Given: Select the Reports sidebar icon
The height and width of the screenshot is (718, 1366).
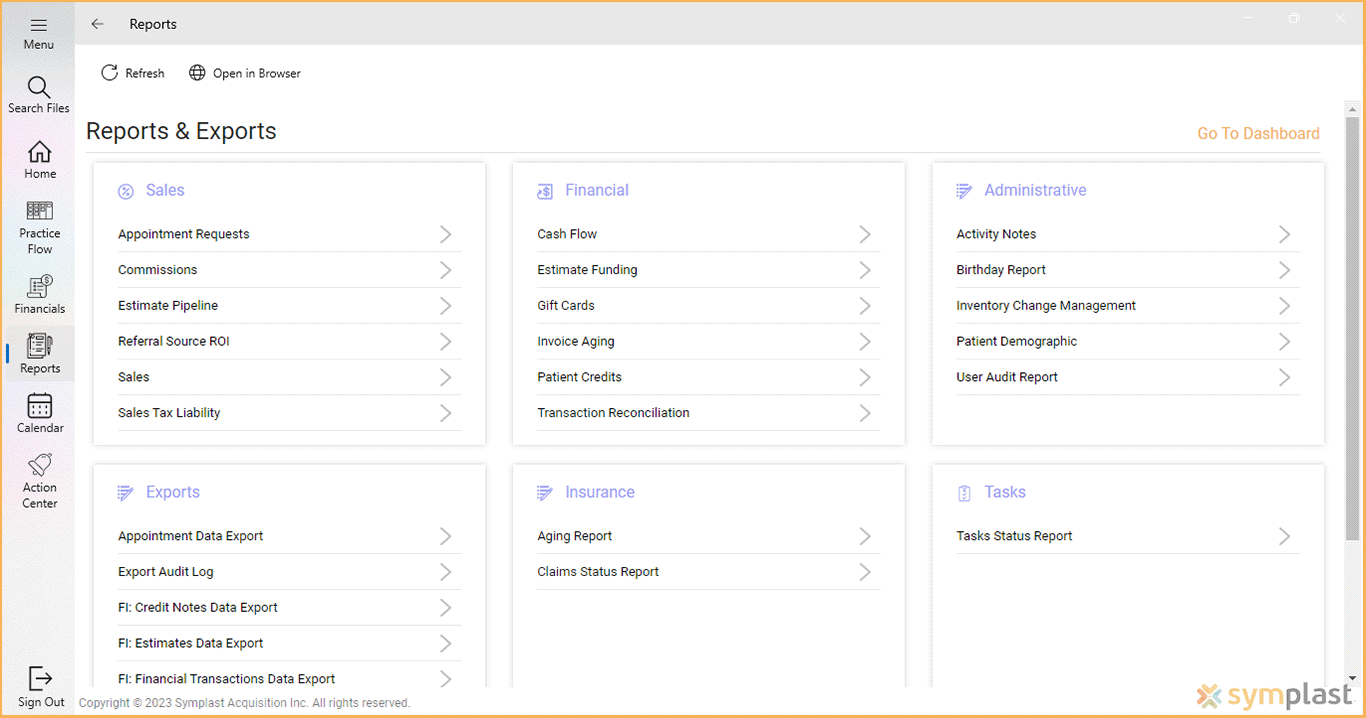Looking at the screenshot, I should pos(39,353).
